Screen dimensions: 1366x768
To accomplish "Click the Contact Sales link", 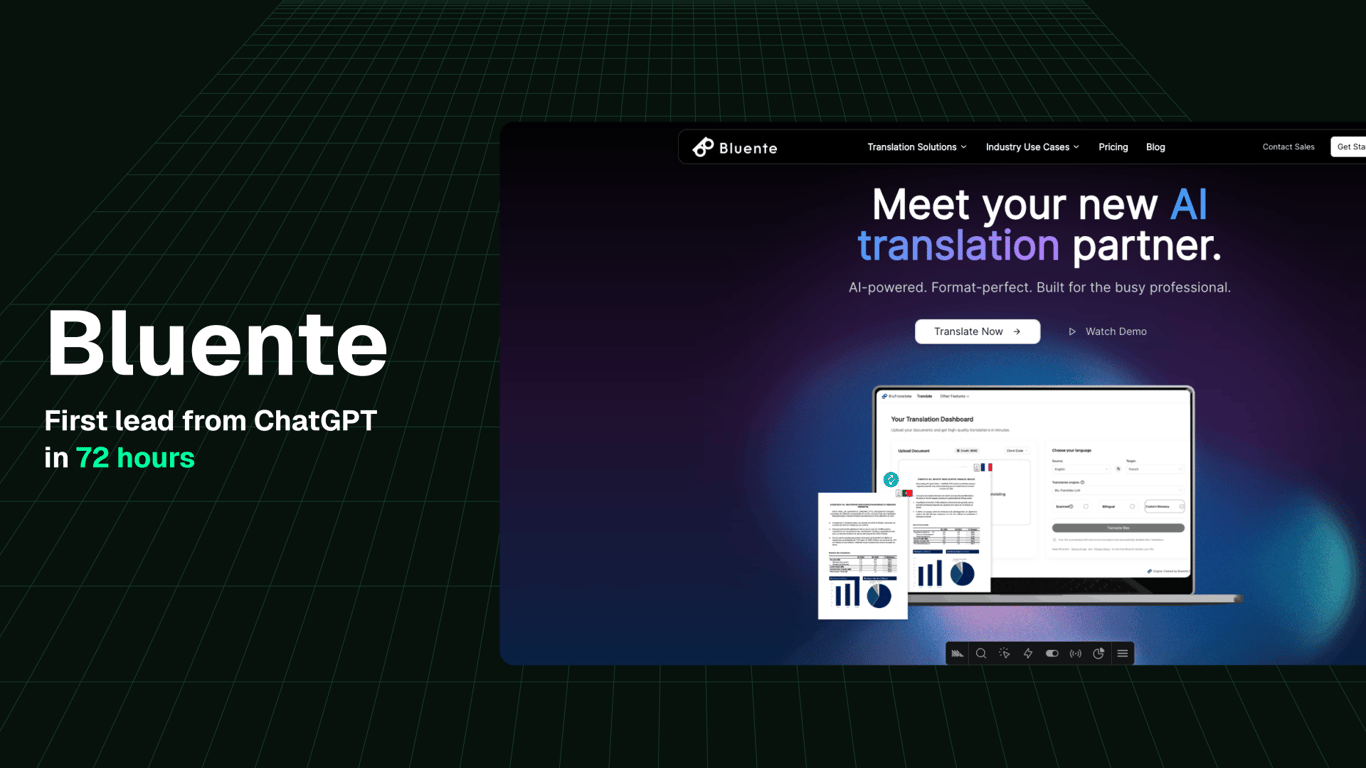I will pos(1288,147).
